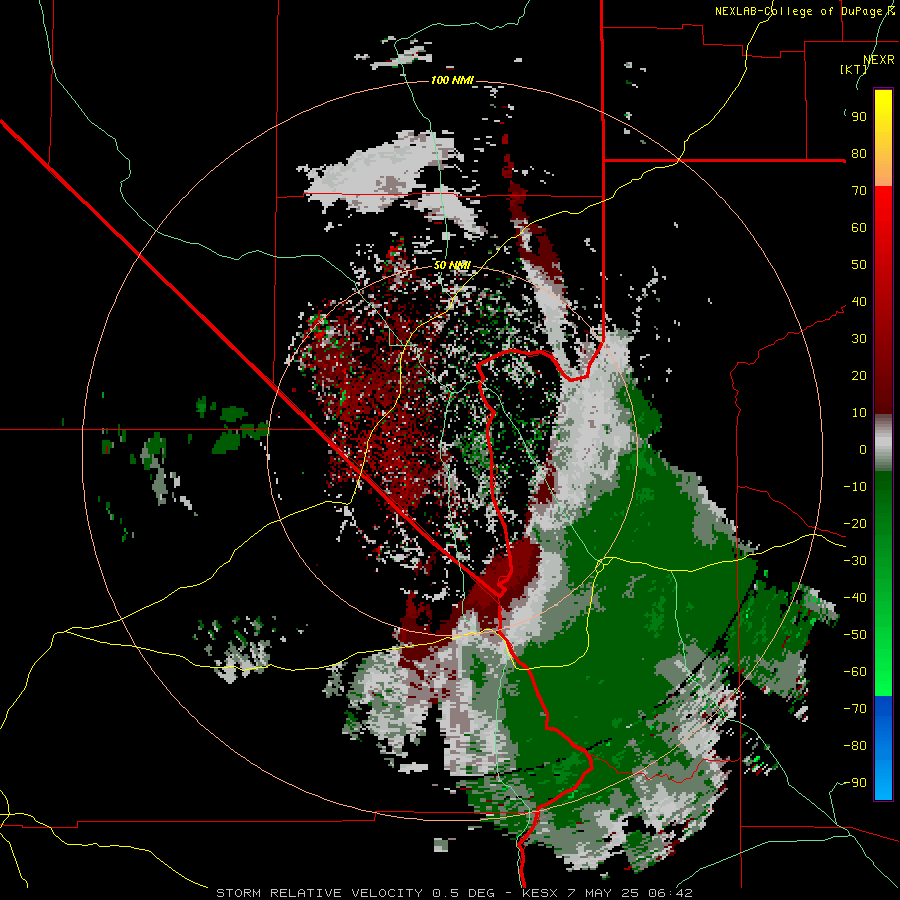Click the -90 value on the scale
Screen dimensions: 900x900
[x=855, y=783]
